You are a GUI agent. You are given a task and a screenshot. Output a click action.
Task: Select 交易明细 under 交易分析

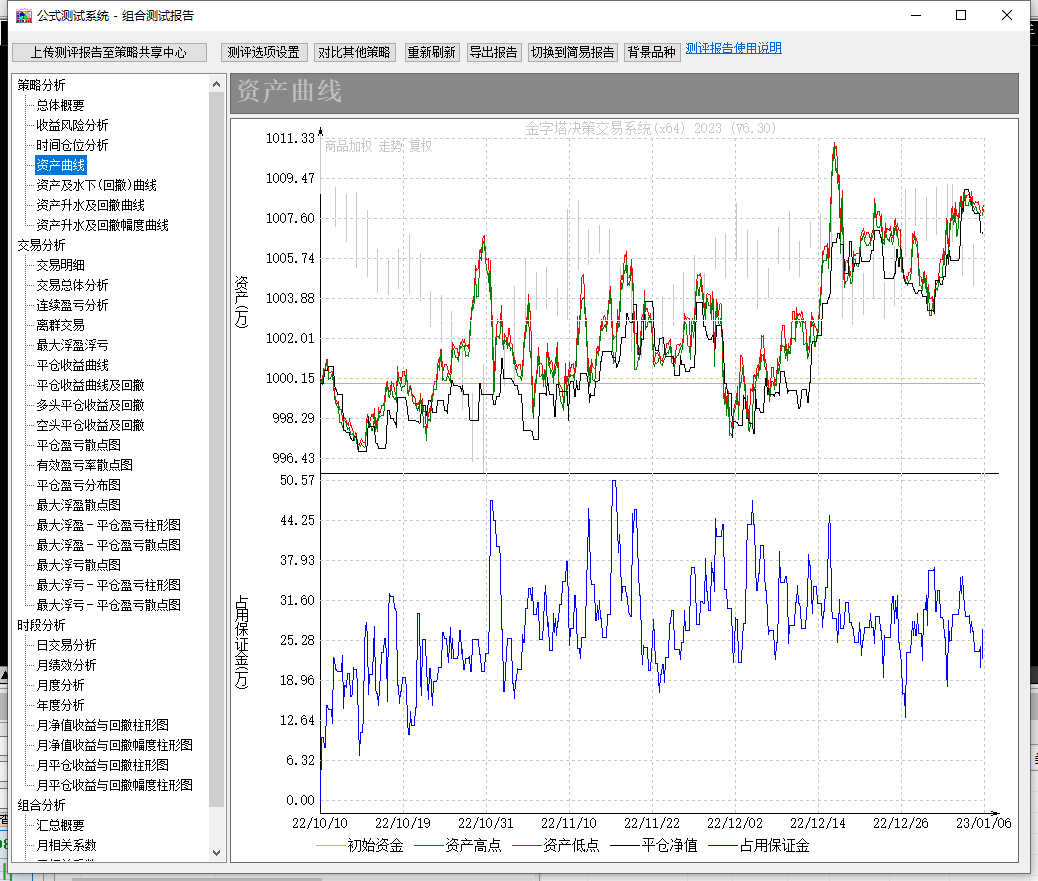click(60, 265)
